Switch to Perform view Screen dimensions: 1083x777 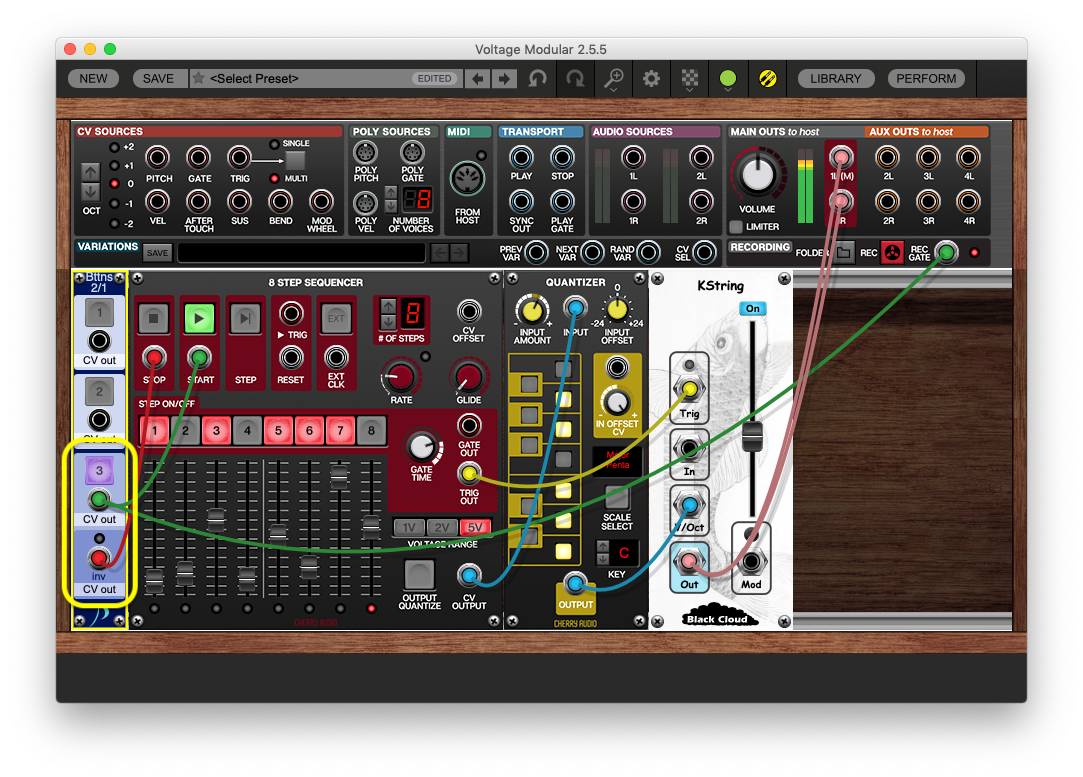click(x=926, y=79)
